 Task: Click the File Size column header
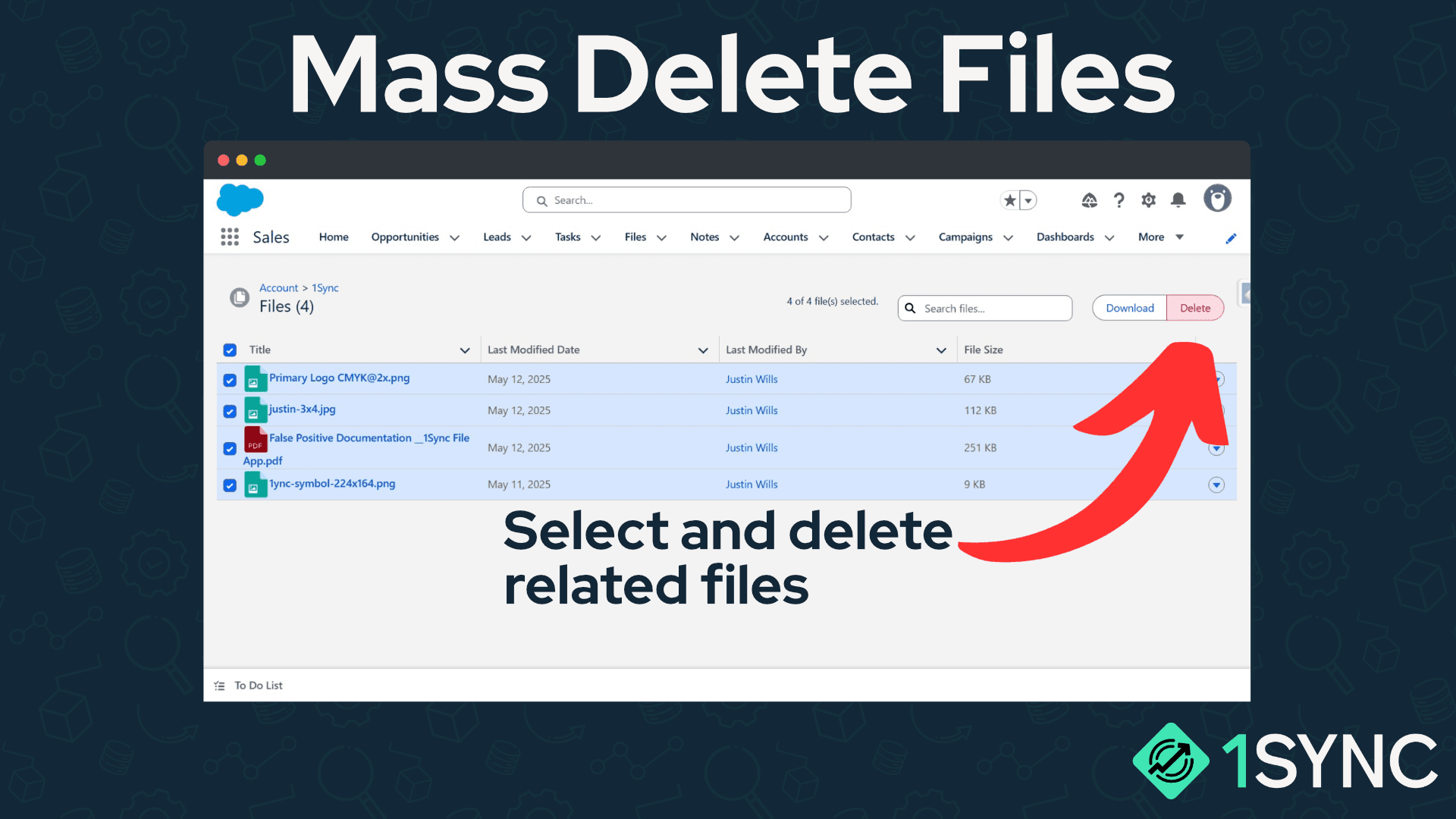pos(984,350)
